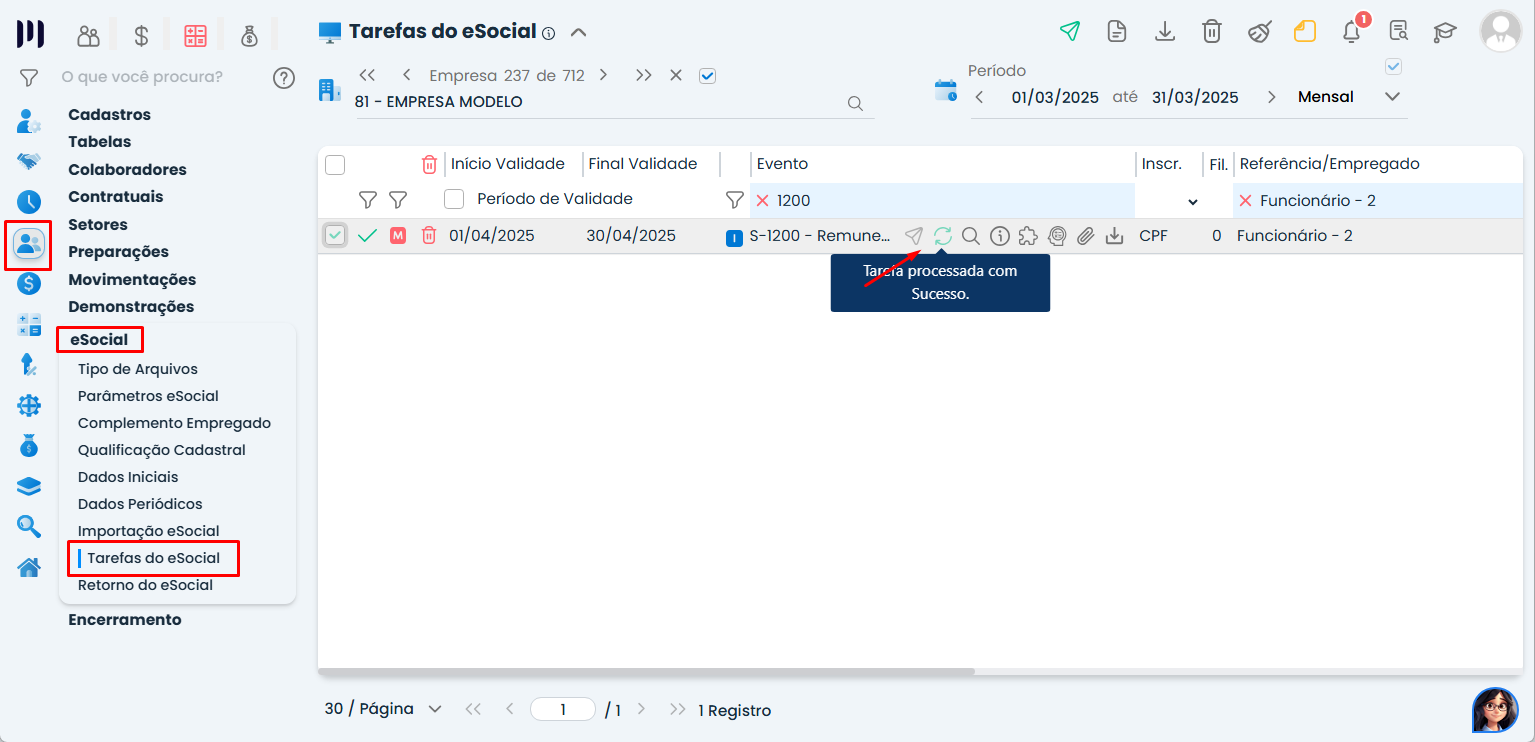This screenshot has width=1535, height=742.
Task: Toggle the checkbox above the Mensal selector
Action: click(x=1393, y=67)
